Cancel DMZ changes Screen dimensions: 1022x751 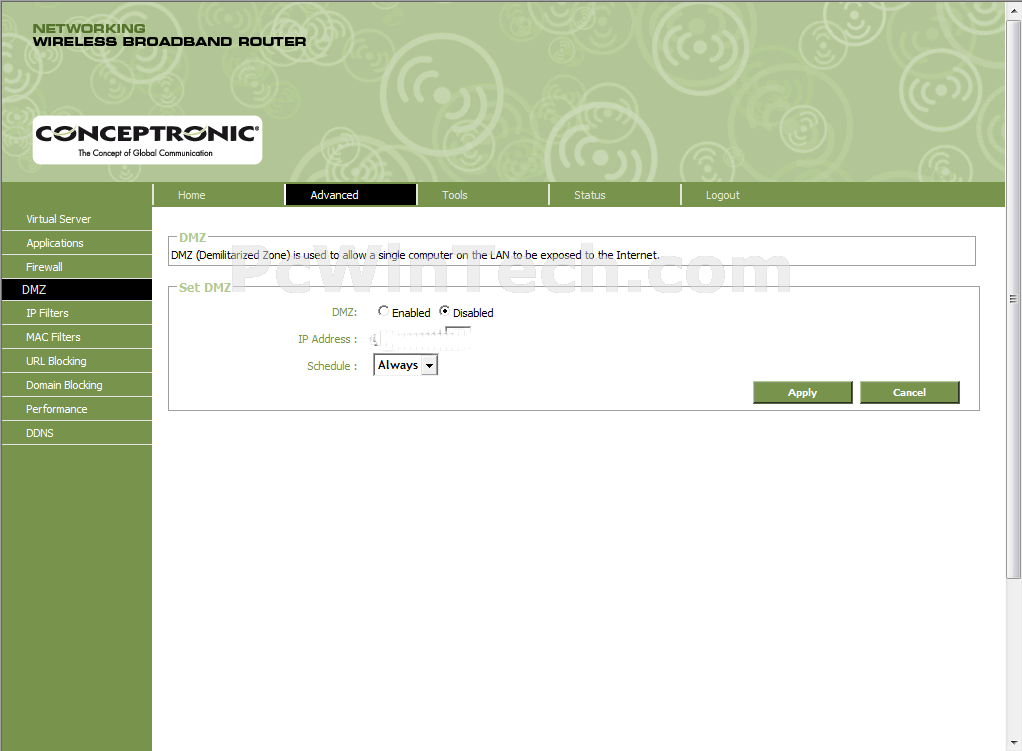[x=909, y=392]
